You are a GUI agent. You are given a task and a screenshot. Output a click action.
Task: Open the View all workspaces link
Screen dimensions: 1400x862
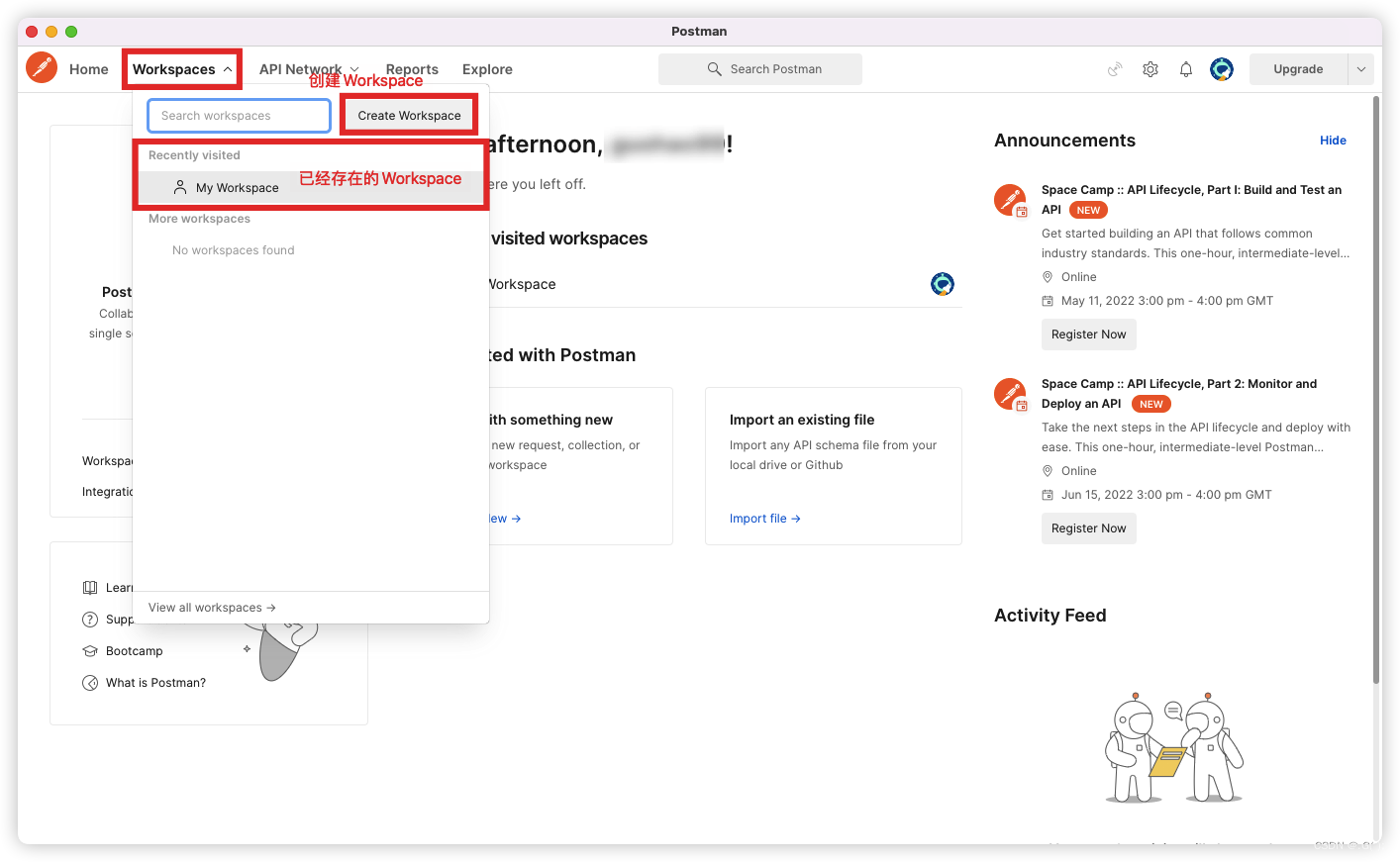coord(212,608)
